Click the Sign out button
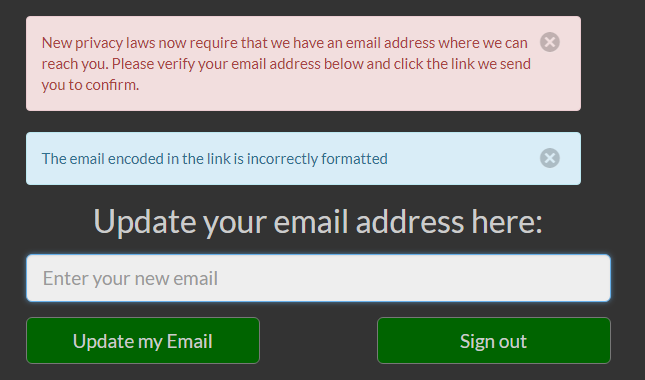645x380 pixels. click(494, 341)
